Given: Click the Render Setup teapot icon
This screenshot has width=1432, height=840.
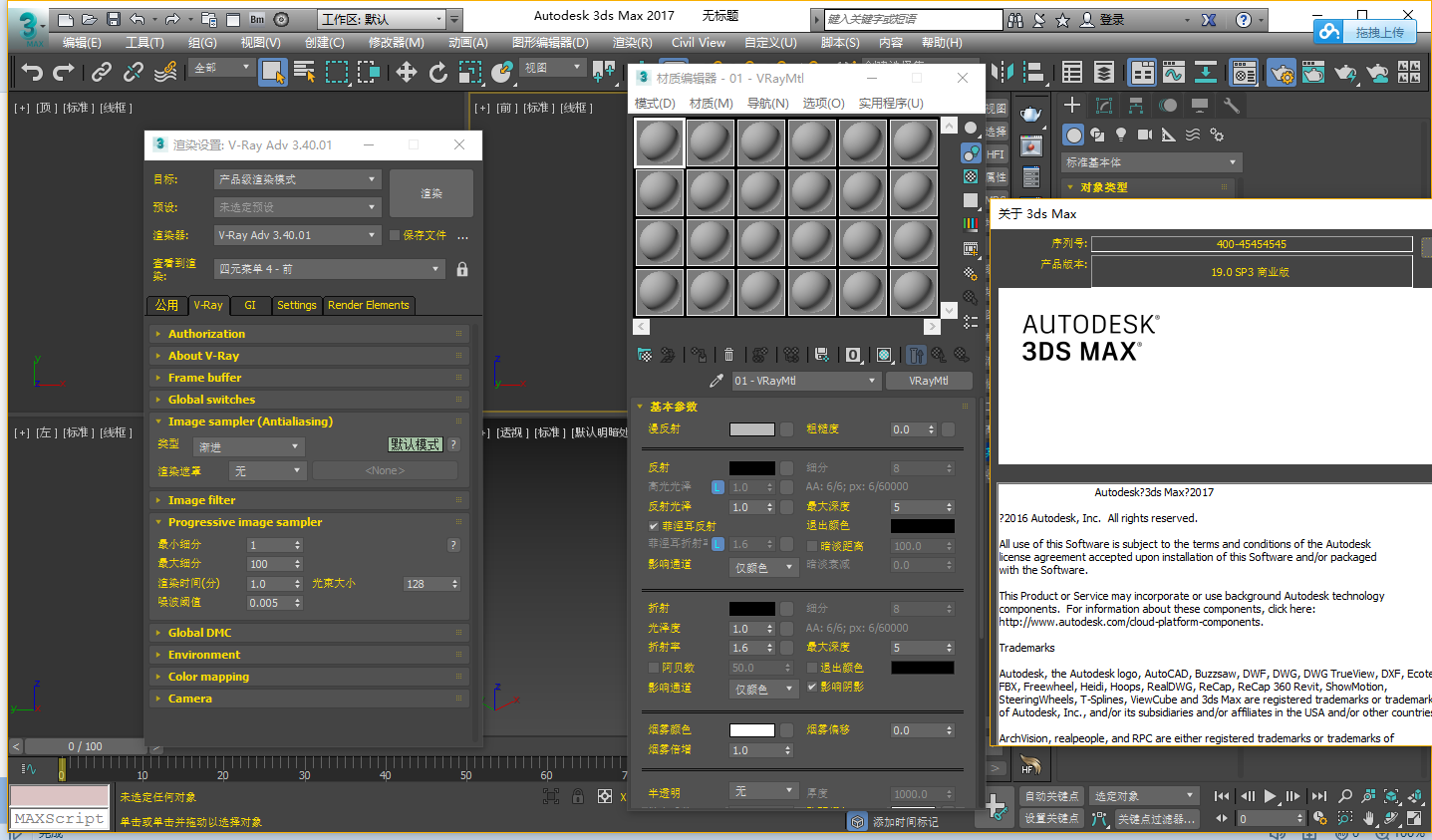Looking at the screenshot, I should (1282, 72).
